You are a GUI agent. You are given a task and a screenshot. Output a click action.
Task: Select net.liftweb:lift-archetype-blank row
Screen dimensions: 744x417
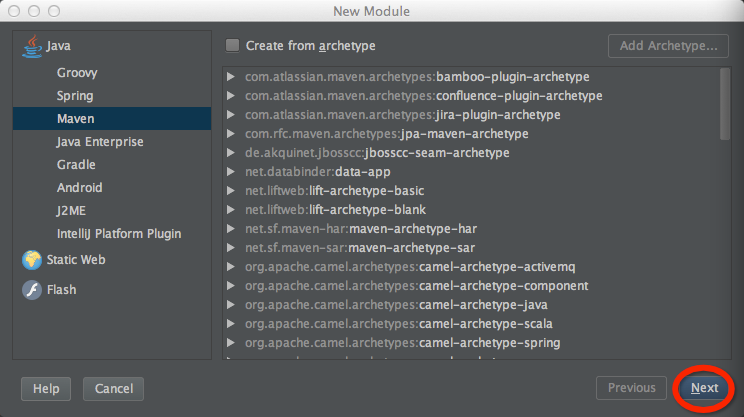335,210
